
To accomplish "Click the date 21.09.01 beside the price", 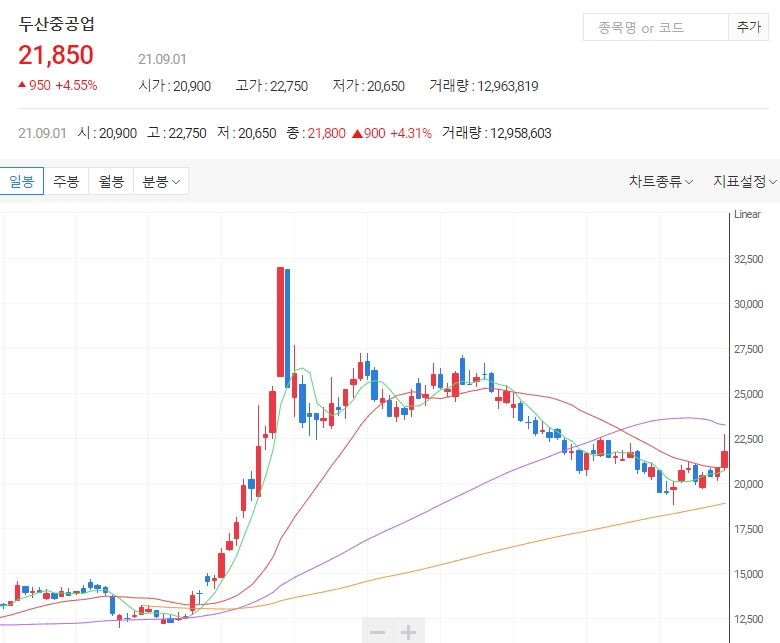I will [162, 60].
